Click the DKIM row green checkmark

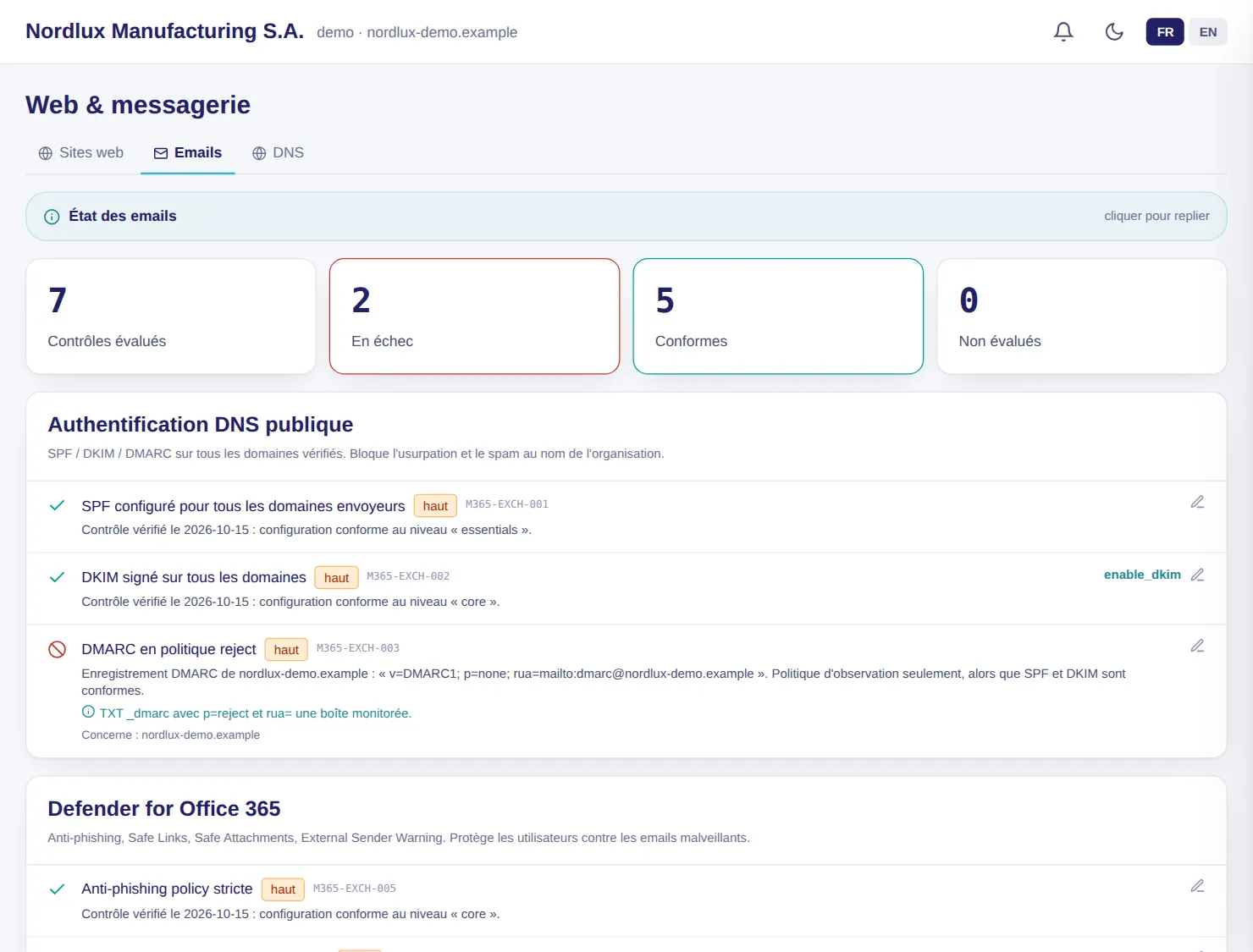57,578
